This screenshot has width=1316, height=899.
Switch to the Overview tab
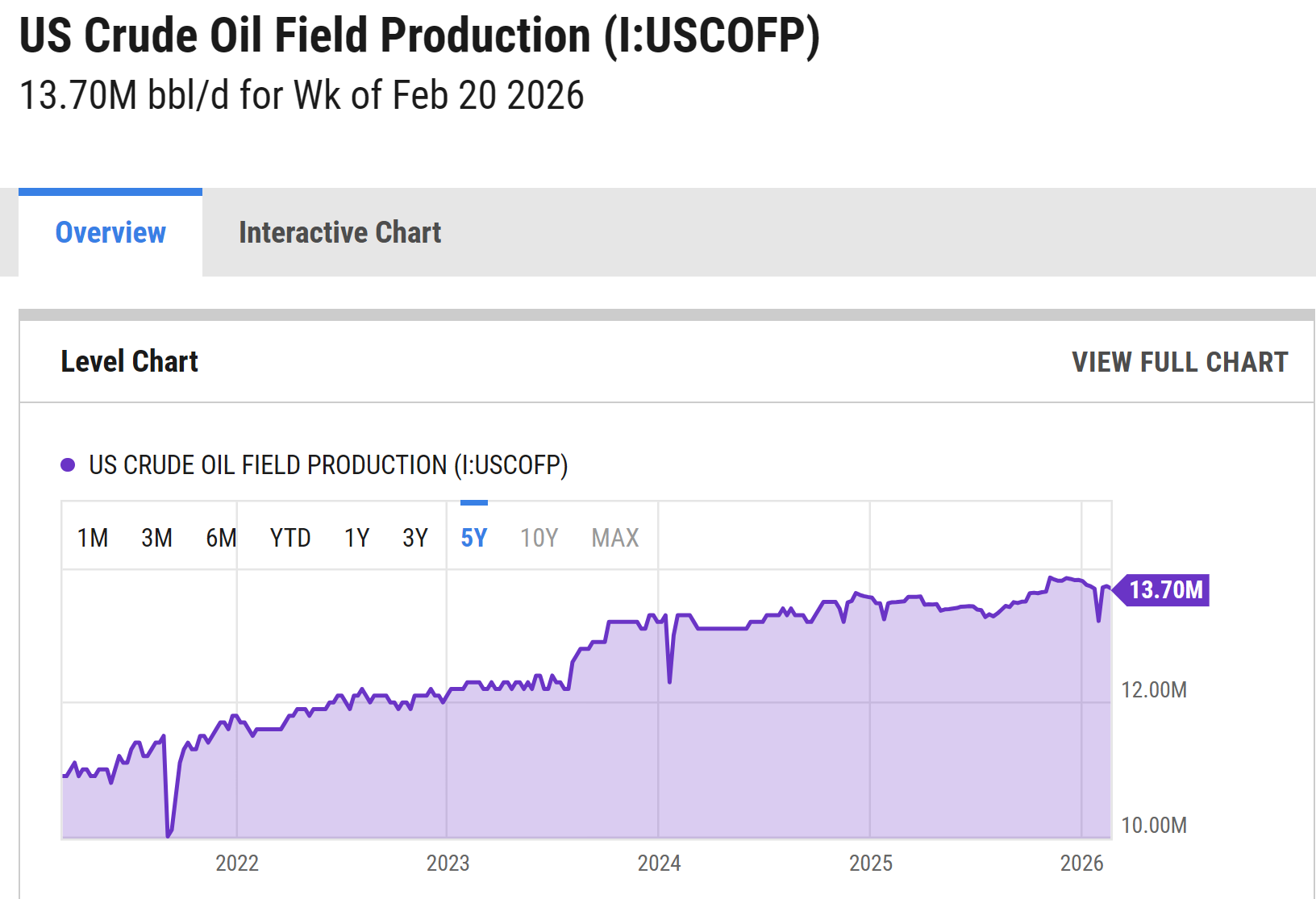pos(110,233)
